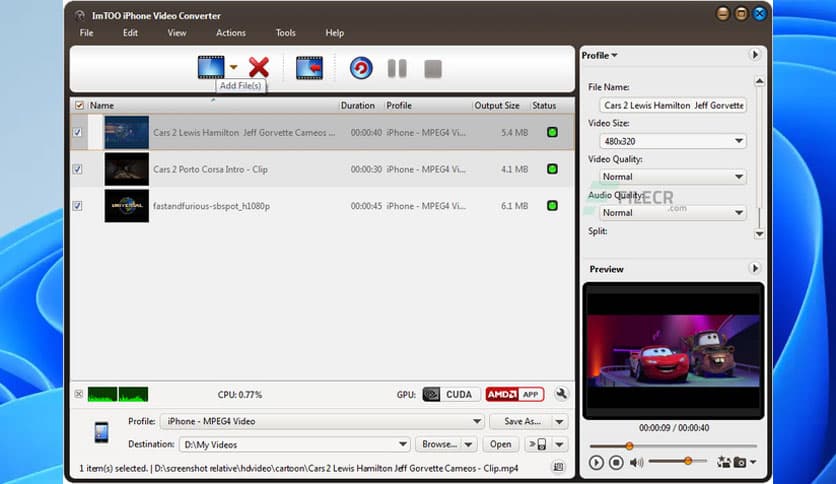Click the Open destination button
836x484 pixels.
coord(501,444)
